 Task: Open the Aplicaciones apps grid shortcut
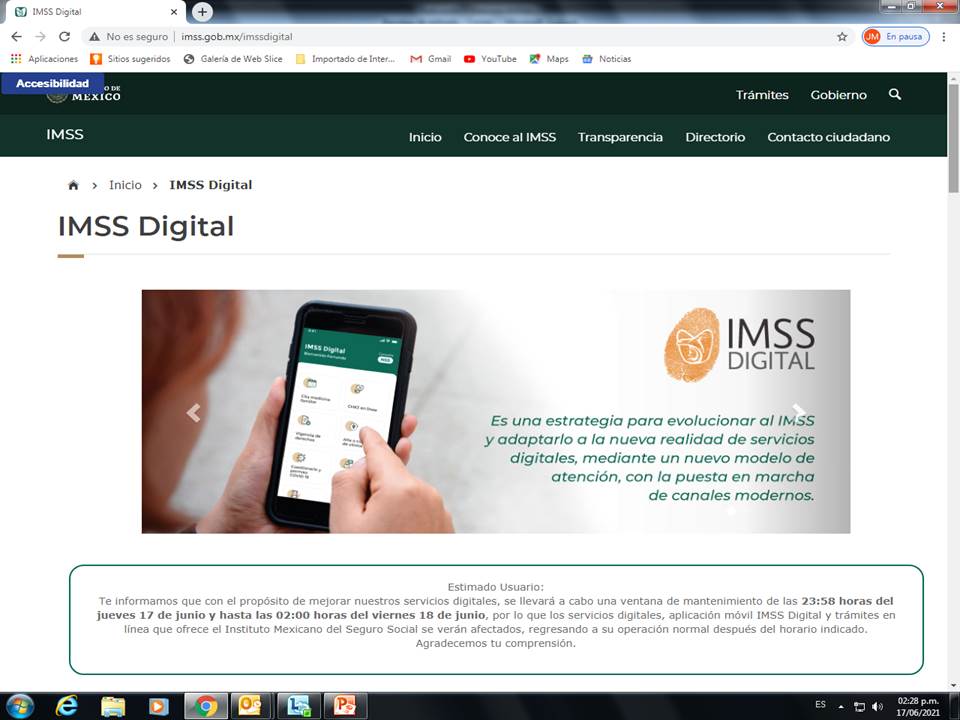click(16, 59)
